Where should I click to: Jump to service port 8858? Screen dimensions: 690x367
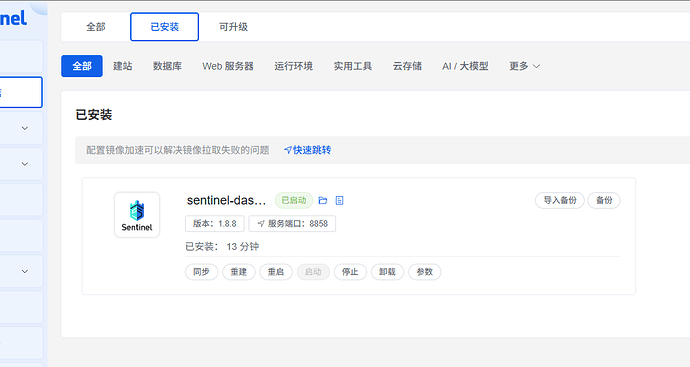(292, 224)
